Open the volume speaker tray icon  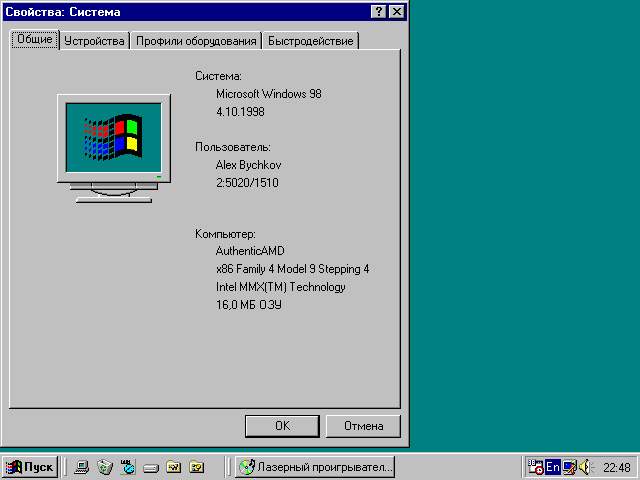tap(585, 467)
